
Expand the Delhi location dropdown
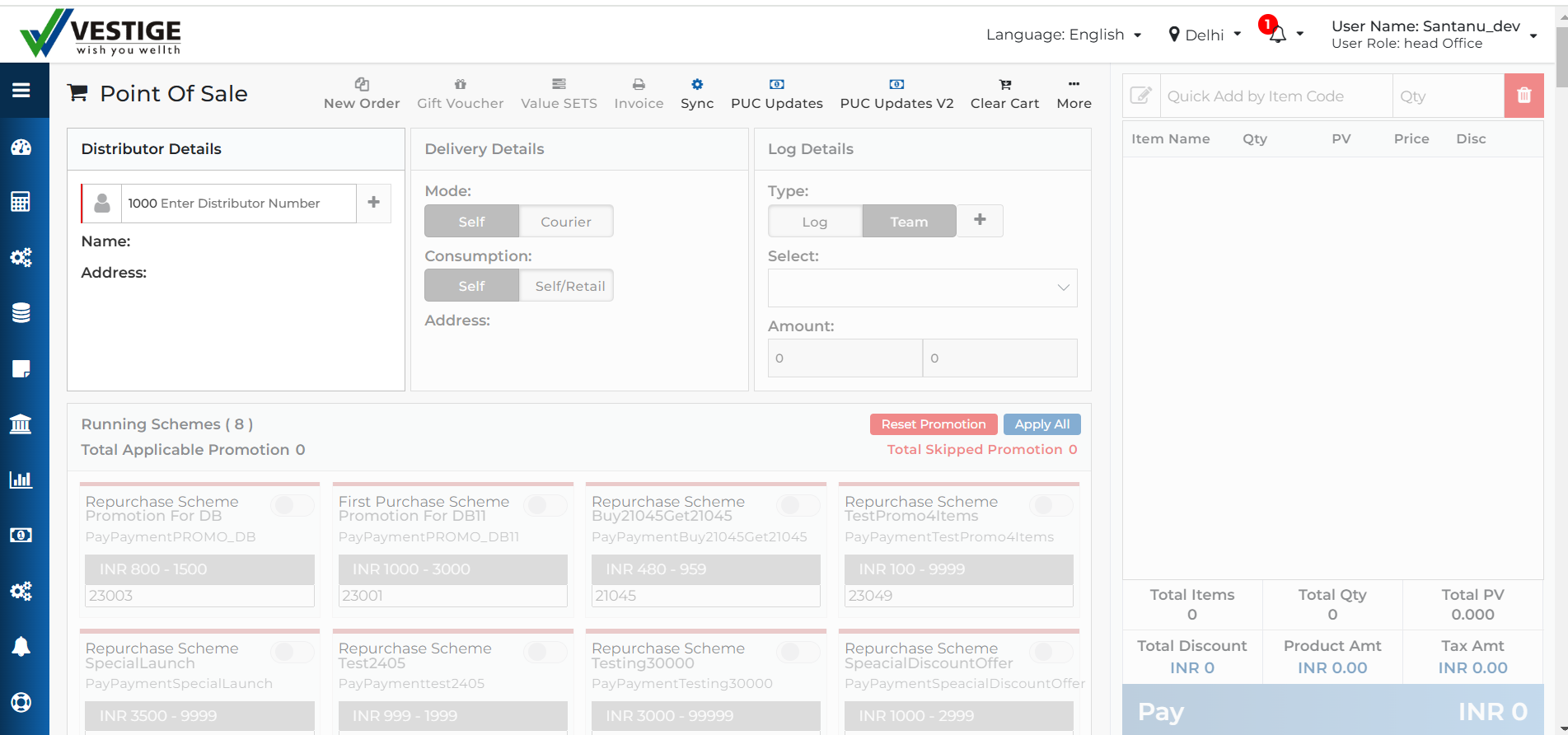pos(1205,35)
